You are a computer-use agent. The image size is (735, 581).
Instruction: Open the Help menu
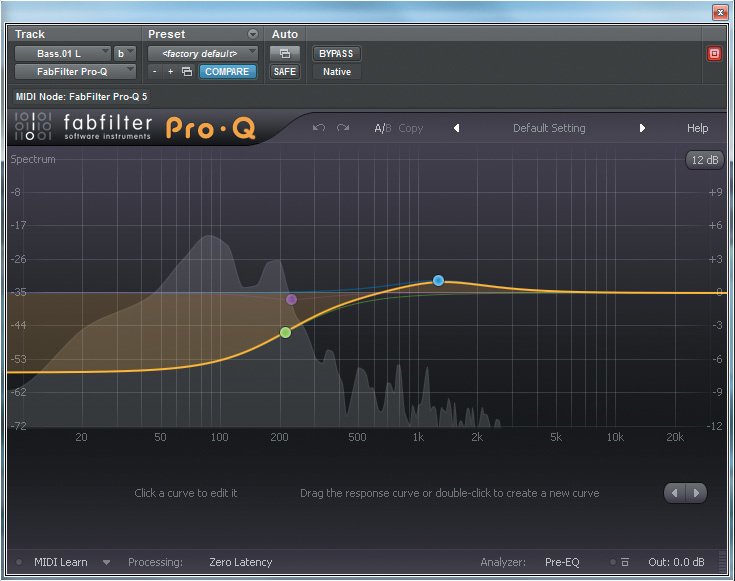pos(697,128)
